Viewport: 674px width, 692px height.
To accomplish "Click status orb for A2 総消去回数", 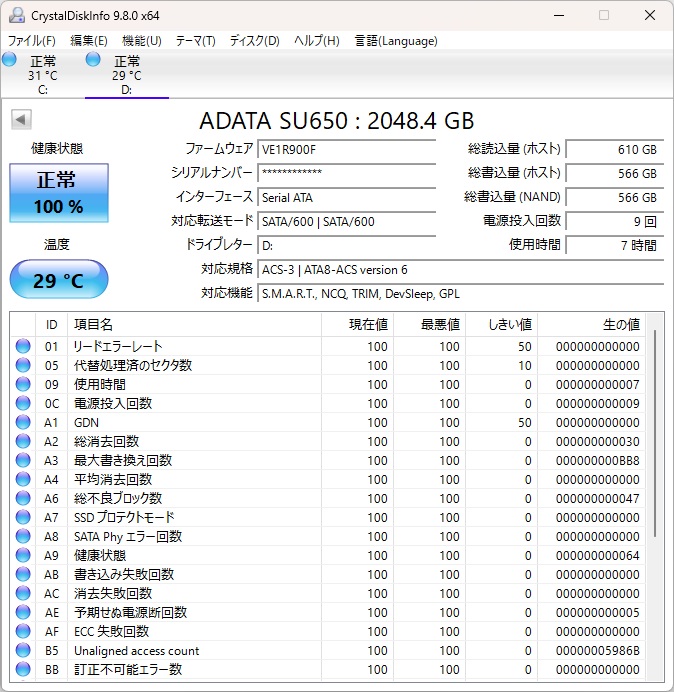I will pos(23,441).
